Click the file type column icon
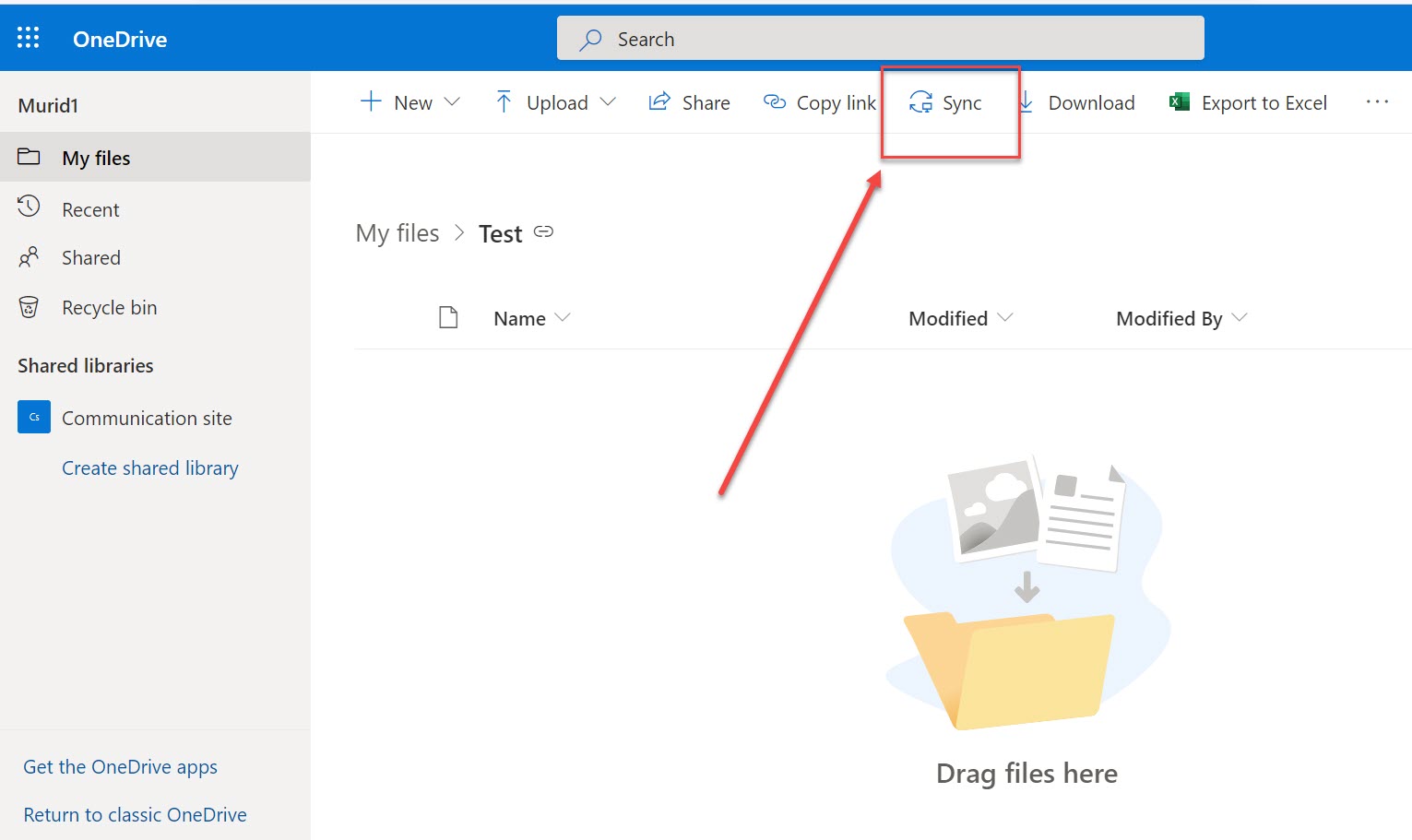This screenshot has height=840, width=1412. 448,318
